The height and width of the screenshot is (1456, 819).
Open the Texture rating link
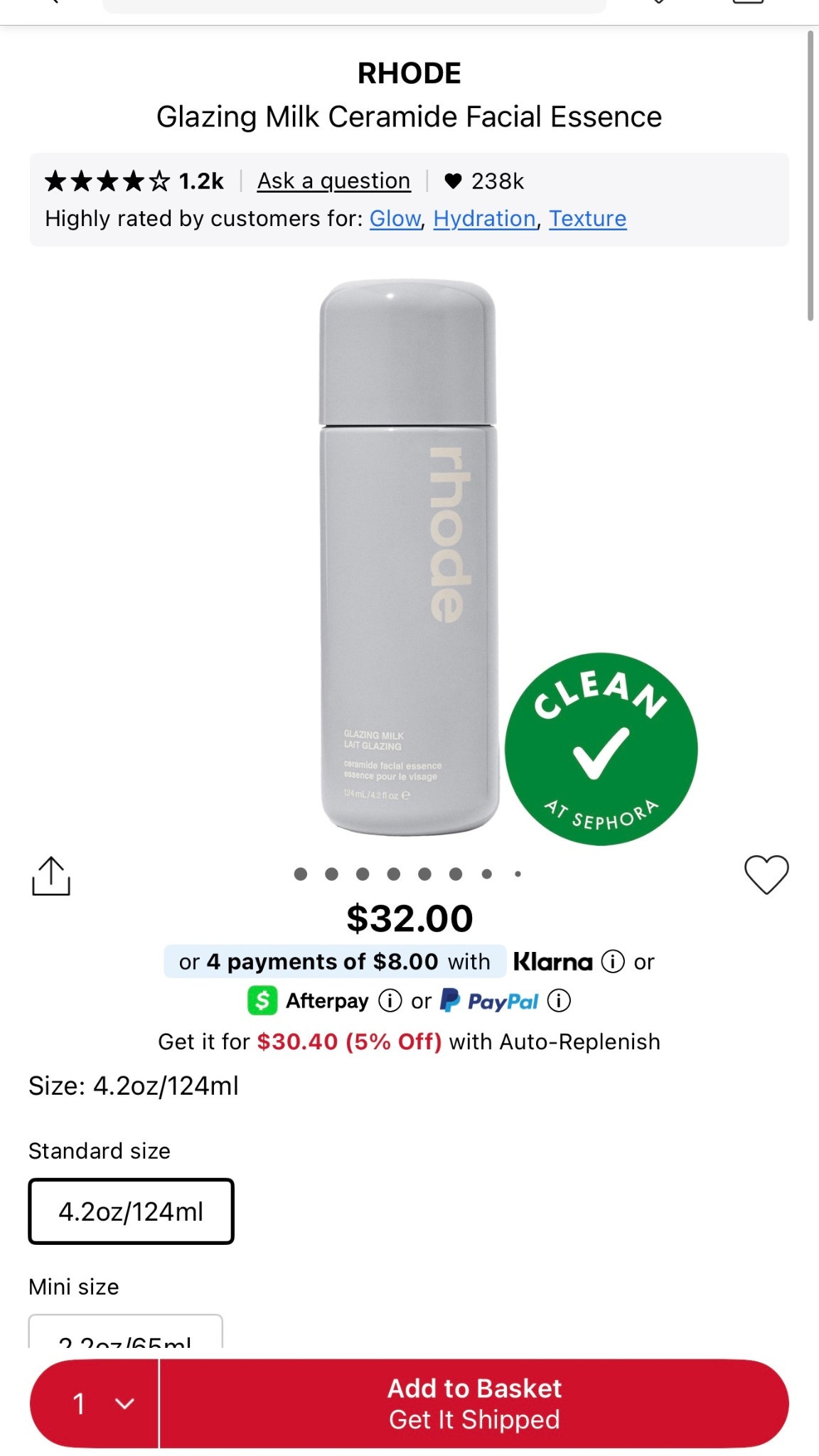588,218
